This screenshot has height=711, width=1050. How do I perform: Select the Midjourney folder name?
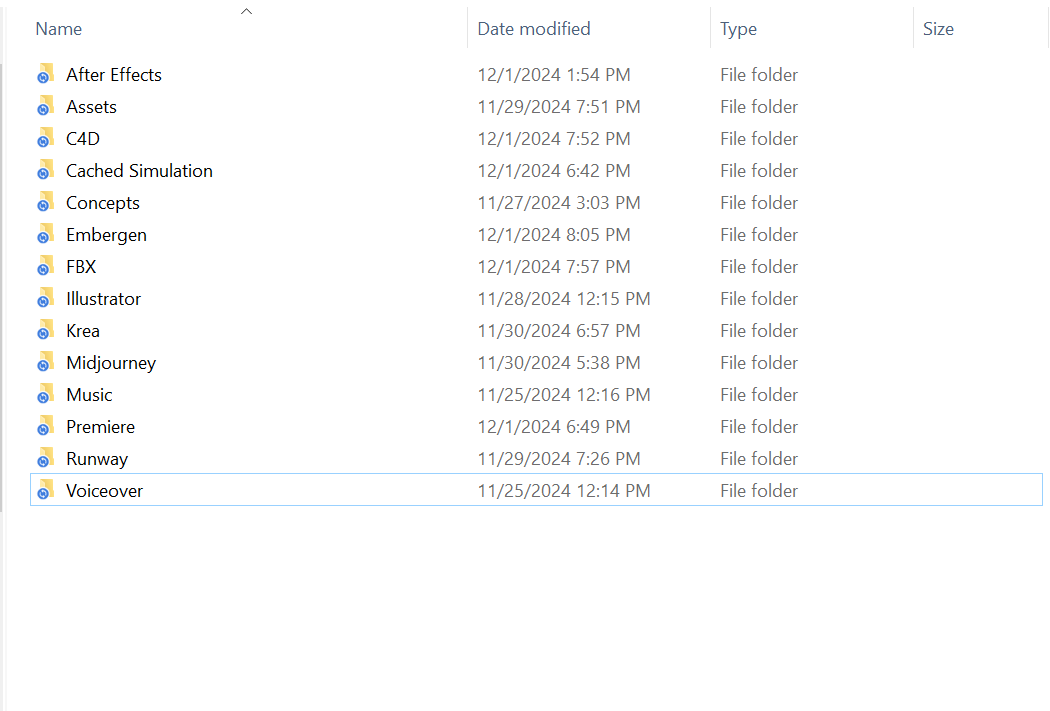coord(111,363)
